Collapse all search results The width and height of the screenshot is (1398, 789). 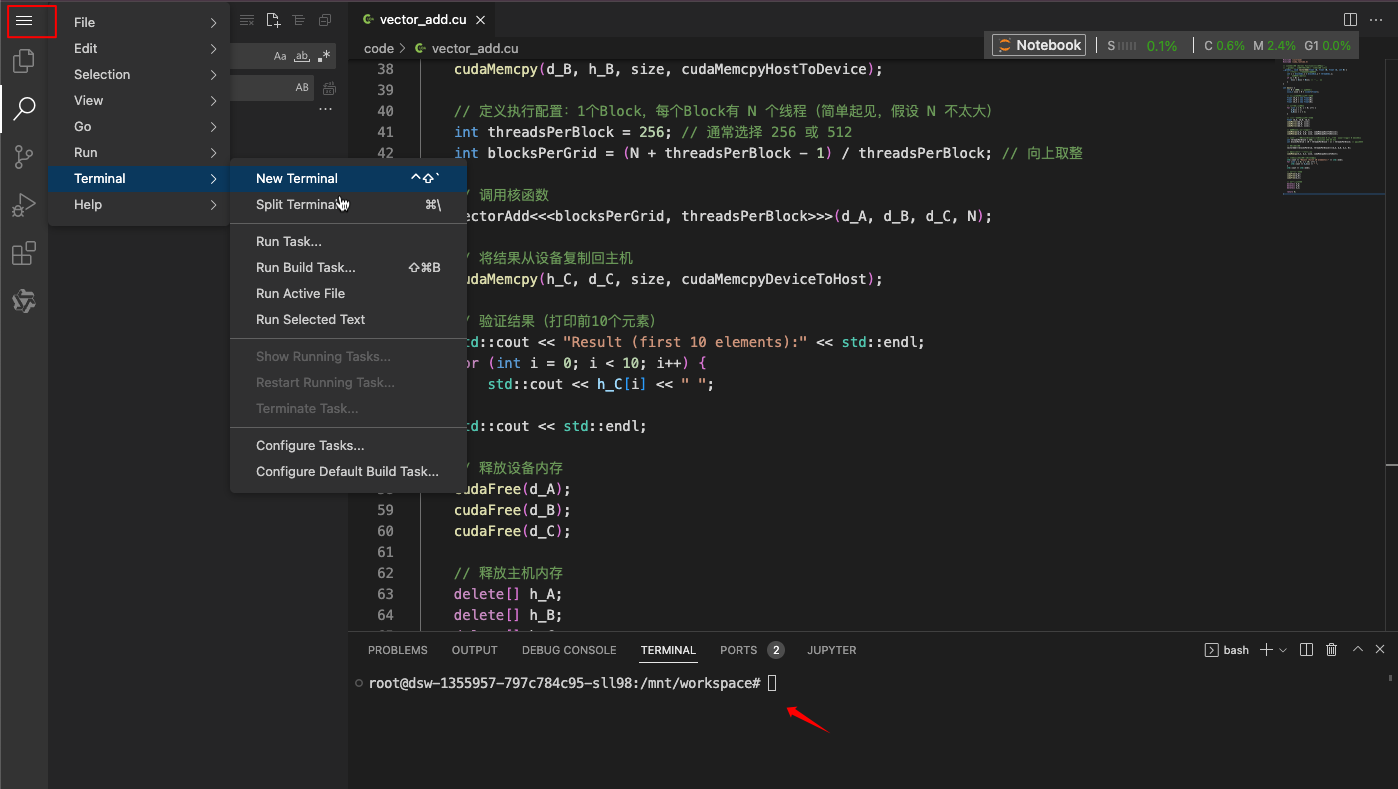[x=325, y=21]
